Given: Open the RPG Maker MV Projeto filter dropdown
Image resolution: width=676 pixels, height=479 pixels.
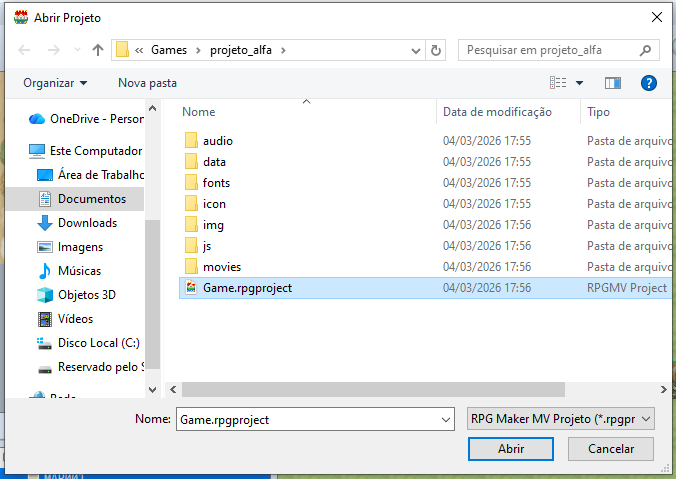Looking at the screenshot, I should pos(560,419).
